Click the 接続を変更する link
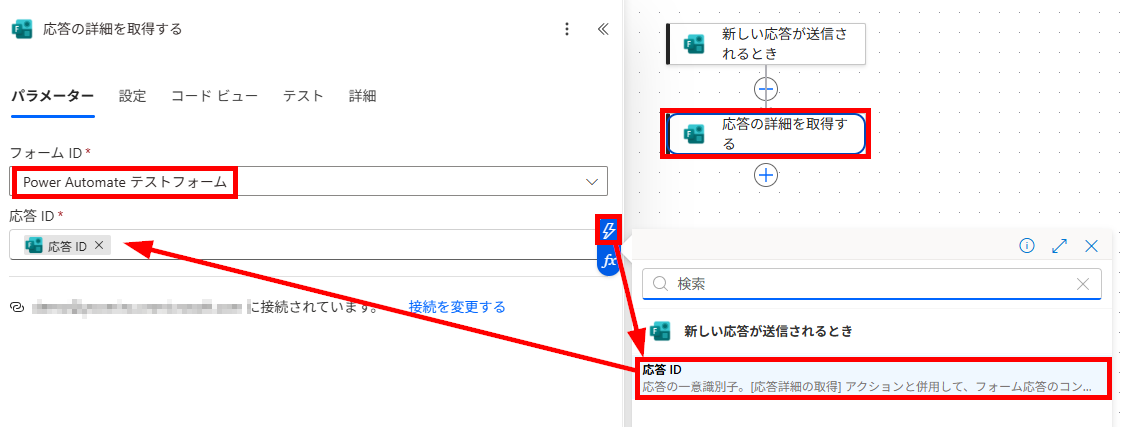Viewport: 1139px width, 427px height. pyautogui.click(x=457, y=307)
